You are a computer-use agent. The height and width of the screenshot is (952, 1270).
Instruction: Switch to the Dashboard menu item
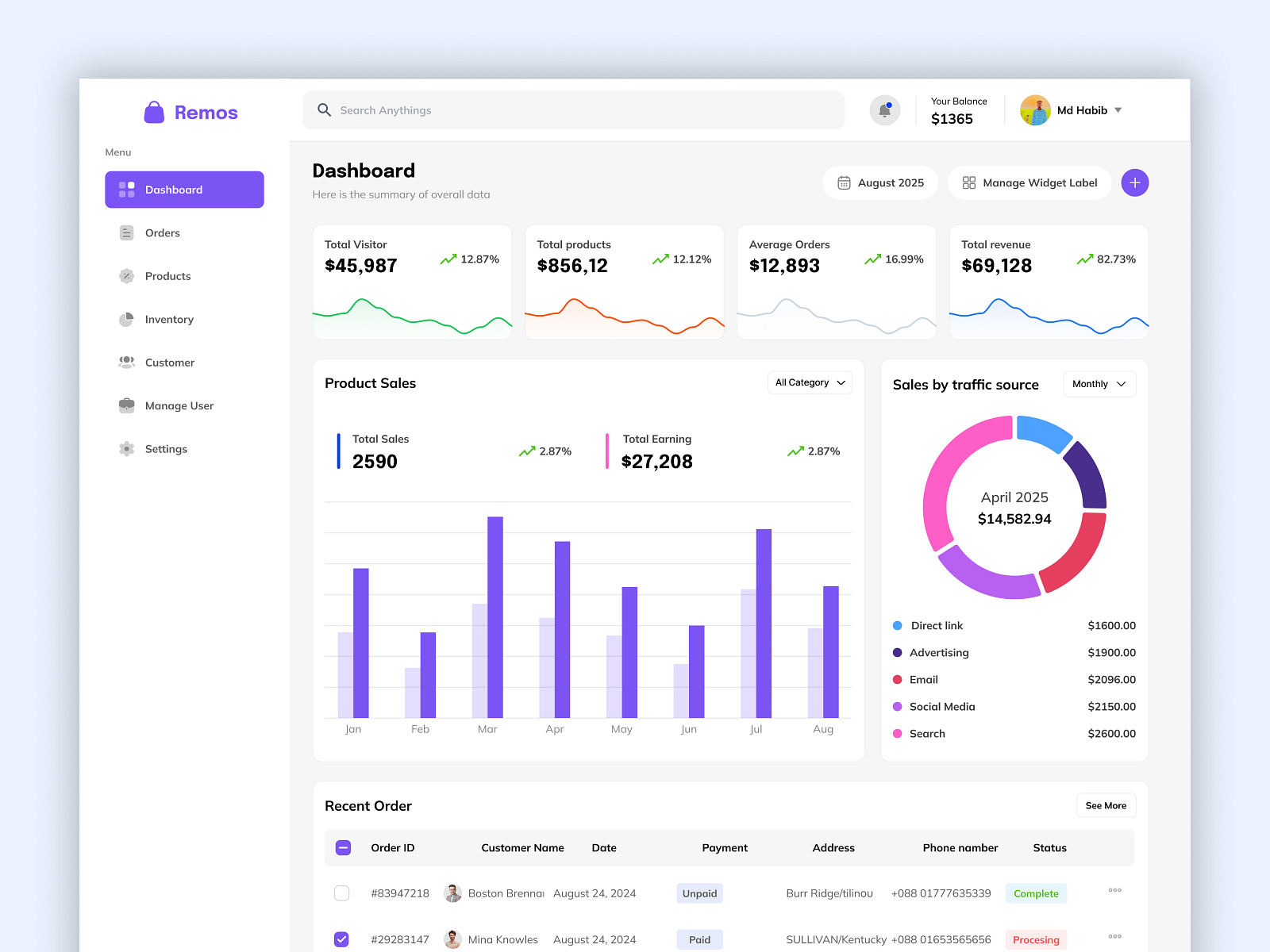(173, 190)
